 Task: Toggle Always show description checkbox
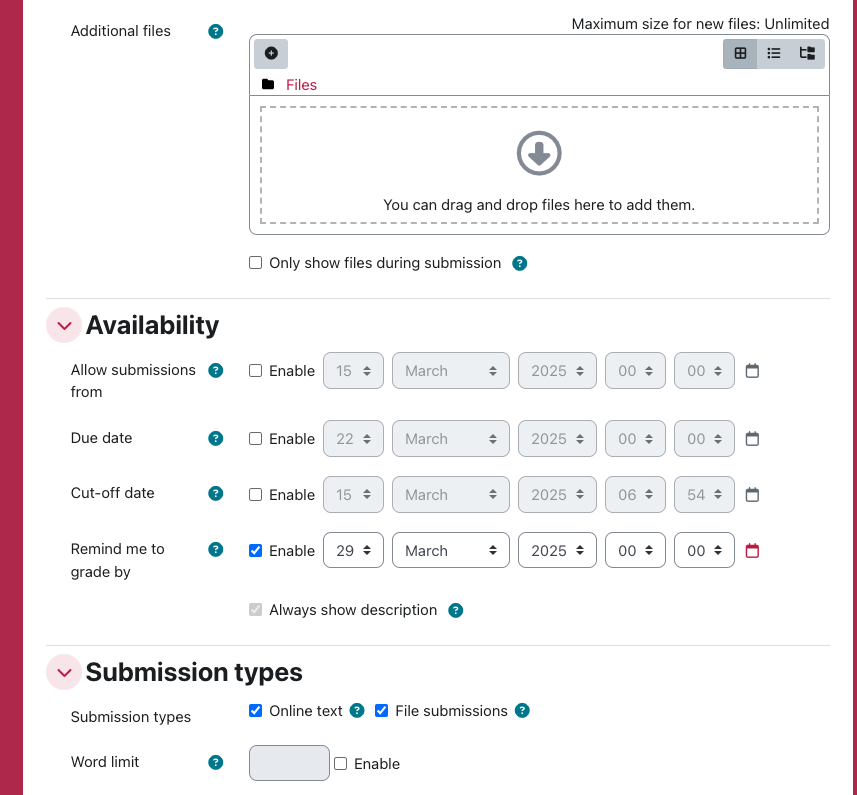tap(255, 609)
